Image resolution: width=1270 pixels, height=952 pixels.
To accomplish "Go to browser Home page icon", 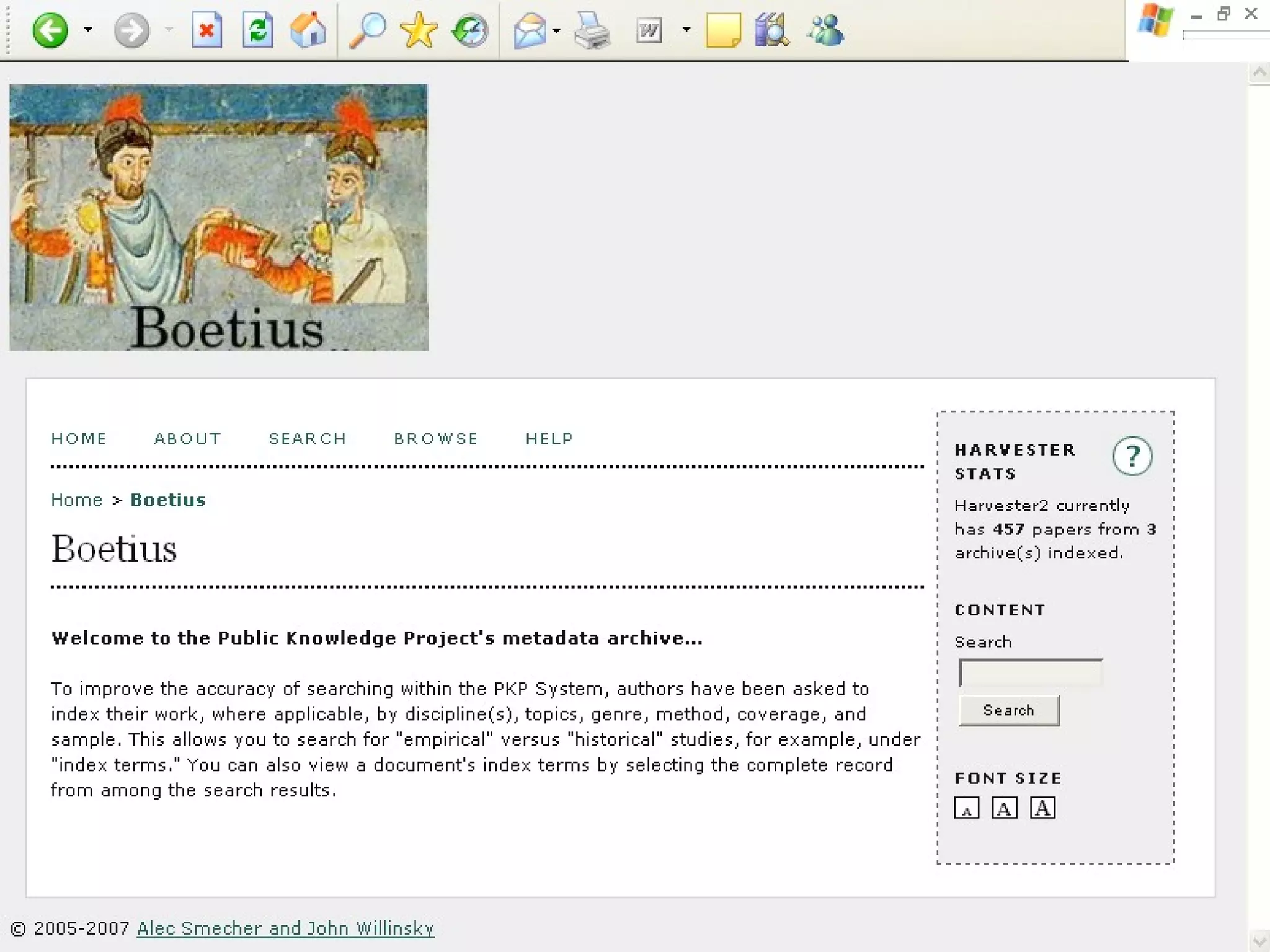I will coord(308,30).
